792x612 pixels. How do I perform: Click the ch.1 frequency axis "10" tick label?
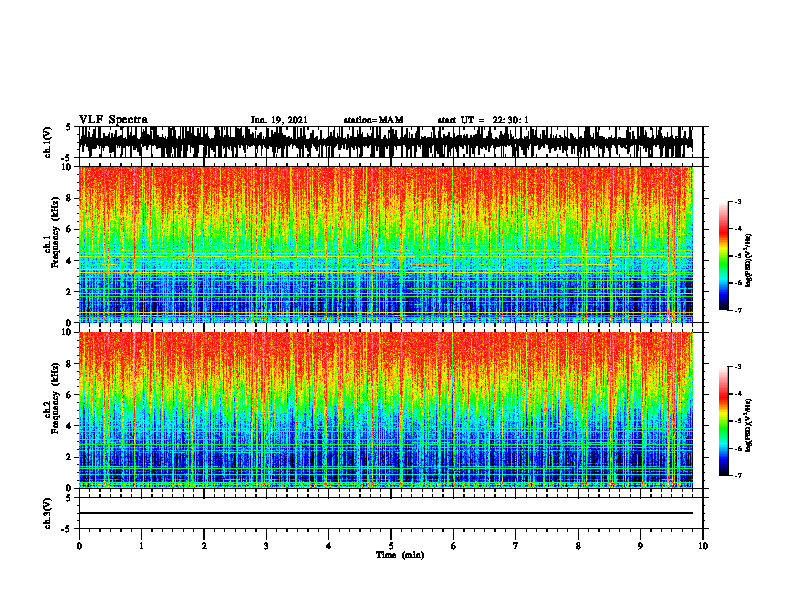68,167
